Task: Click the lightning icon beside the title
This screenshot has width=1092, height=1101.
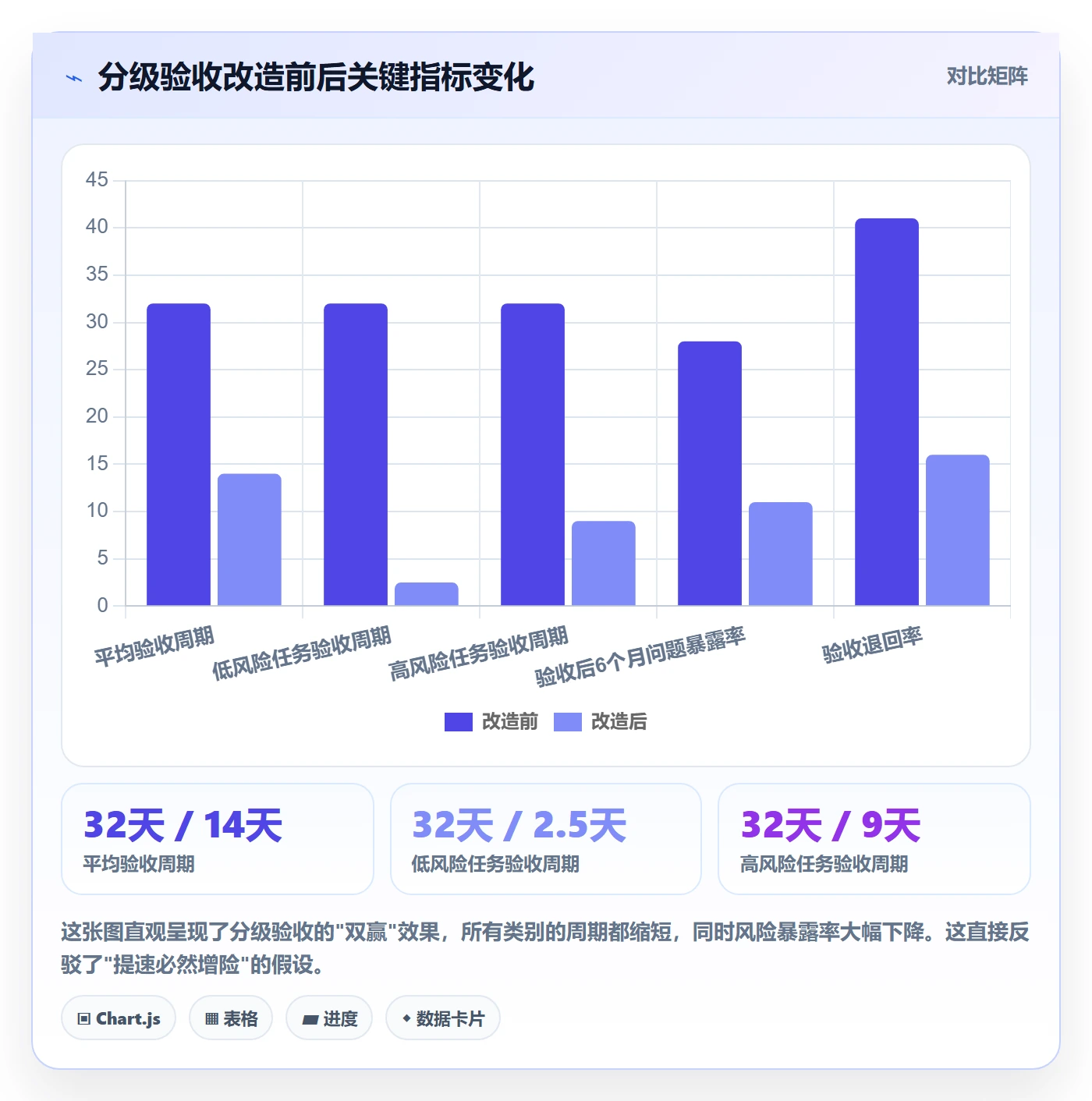Action: pos(73,78)
